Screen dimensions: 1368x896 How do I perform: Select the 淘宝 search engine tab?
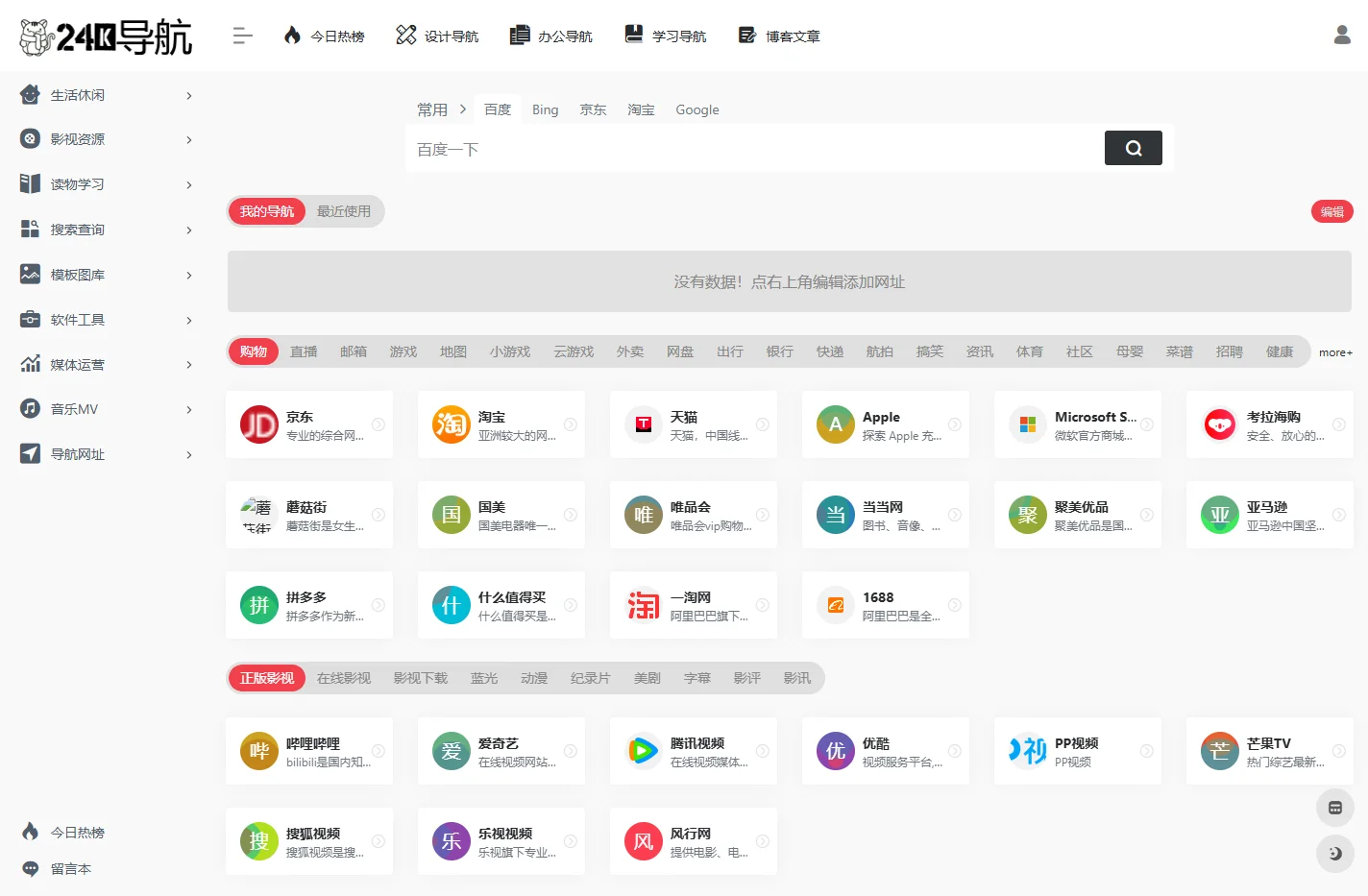click(x=641, y=109)
